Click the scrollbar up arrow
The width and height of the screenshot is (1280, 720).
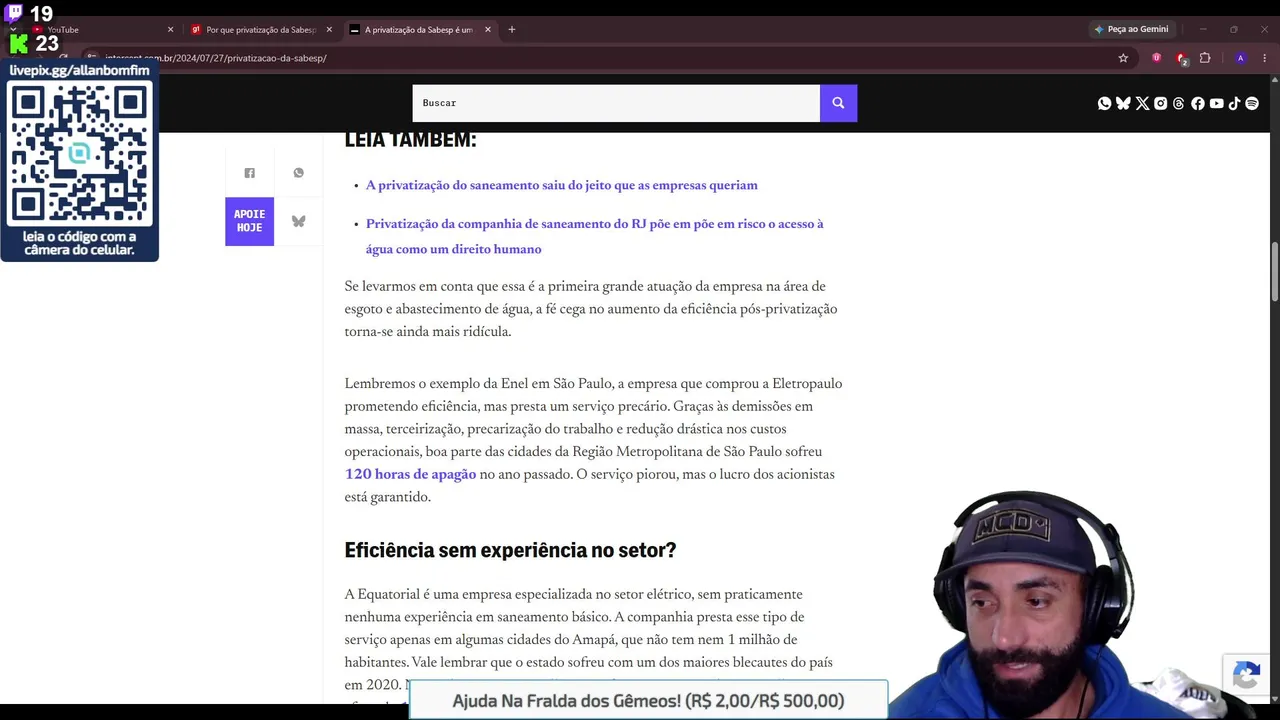1274,80
